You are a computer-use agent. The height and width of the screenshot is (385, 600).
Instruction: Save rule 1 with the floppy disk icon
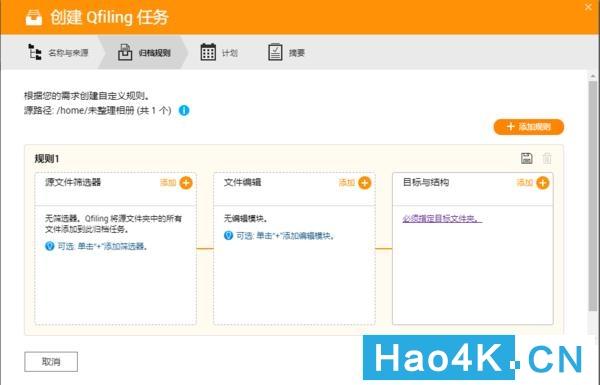pyautogui.click(x=527, y=158)
